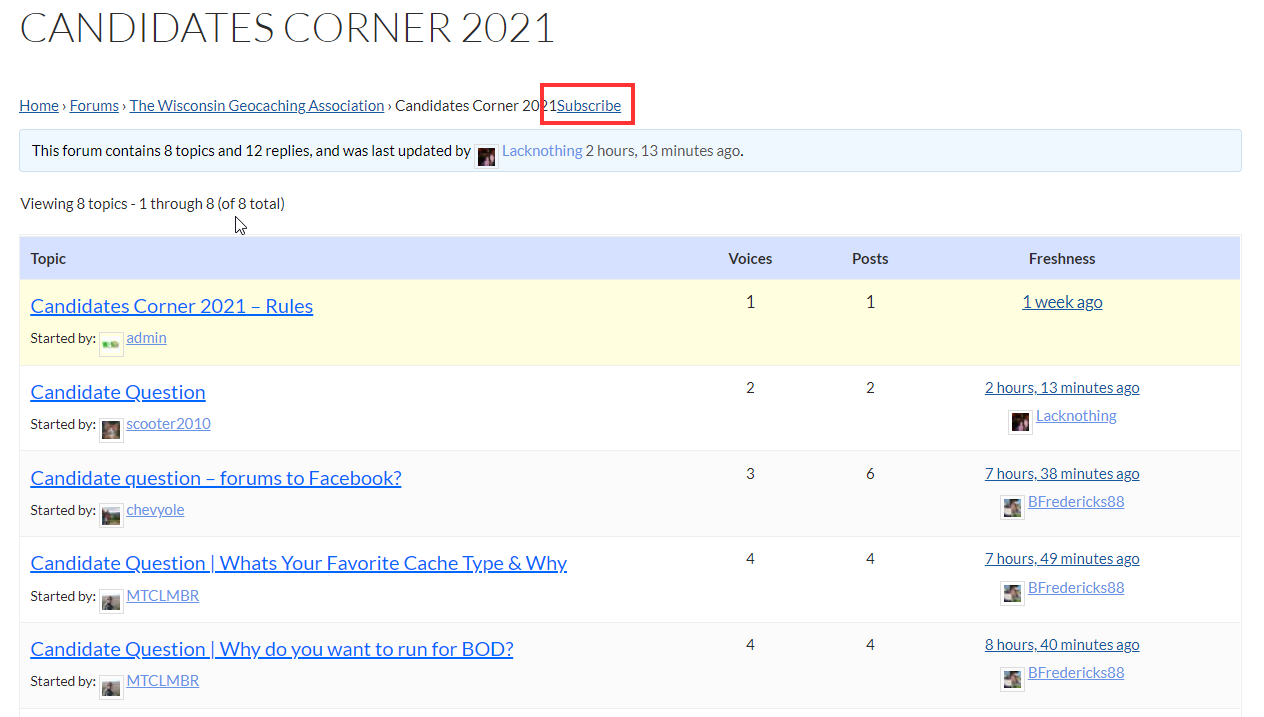Click BFredericks88's avatar in the forums to Facebook row
Image resolution: width=1264 pixels, height=717 pixels.
[x=1012, y=508]
